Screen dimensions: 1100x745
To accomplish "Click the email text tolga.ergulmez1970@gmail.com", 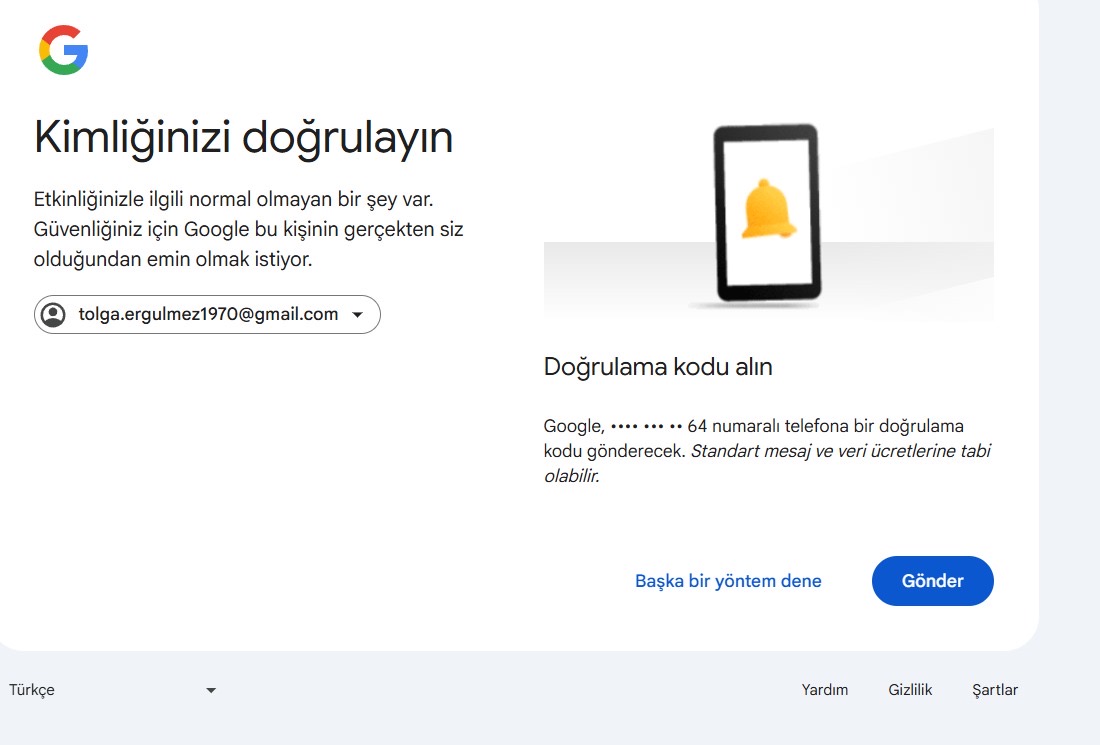I will pyautogui.click(x=208, y=314).
